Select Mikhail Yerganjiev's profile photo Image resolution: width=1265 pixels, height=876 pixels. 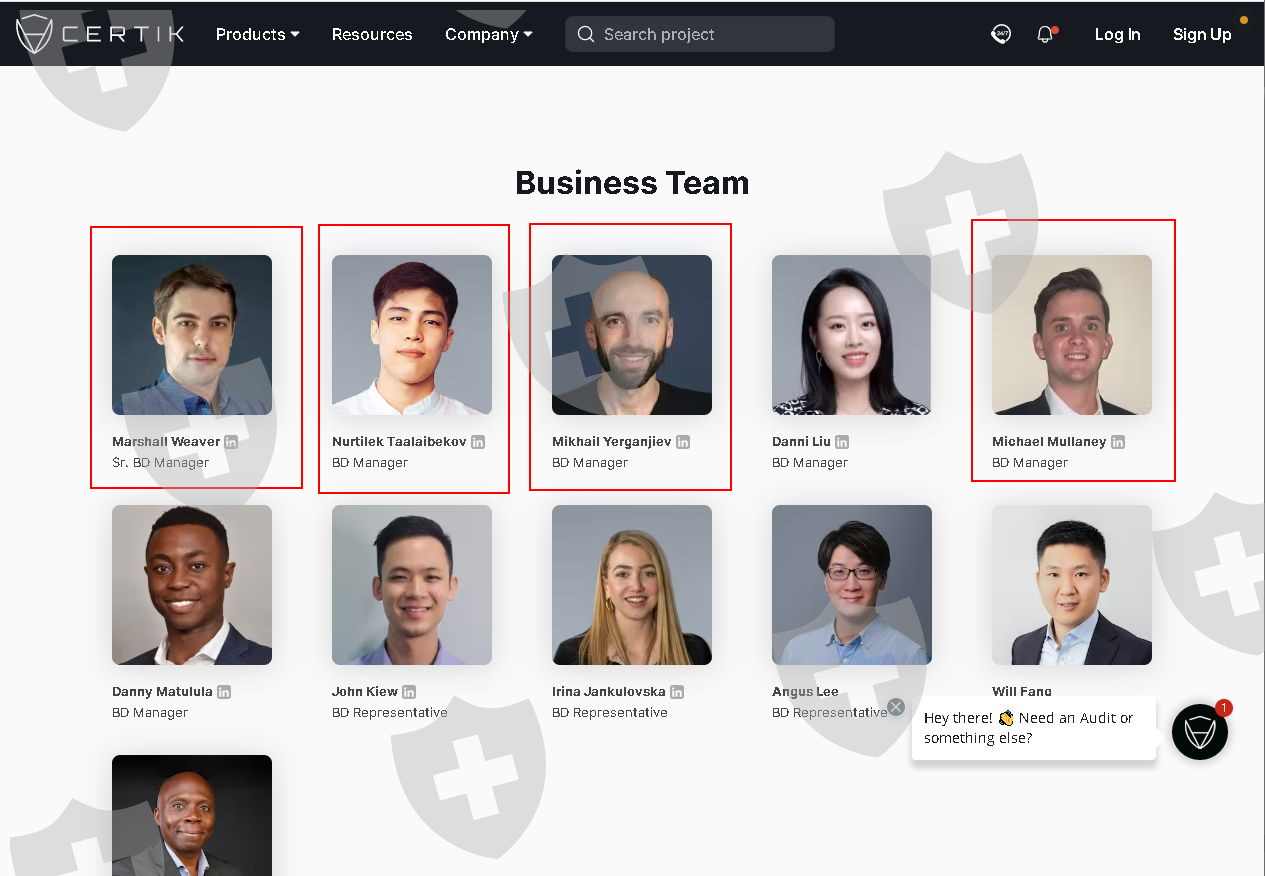pyautogui.click(x=632, y=335)
